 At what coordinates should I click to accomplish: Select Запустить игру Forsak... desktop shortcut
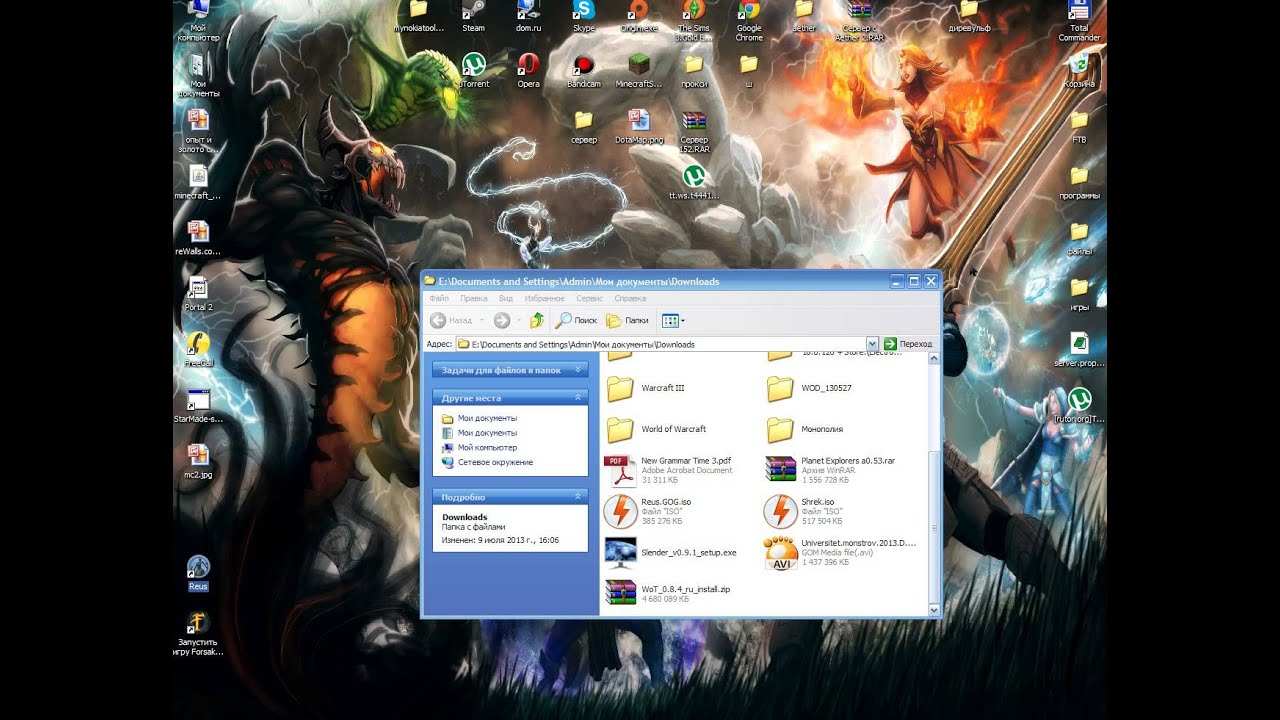[x=198, y=633]
